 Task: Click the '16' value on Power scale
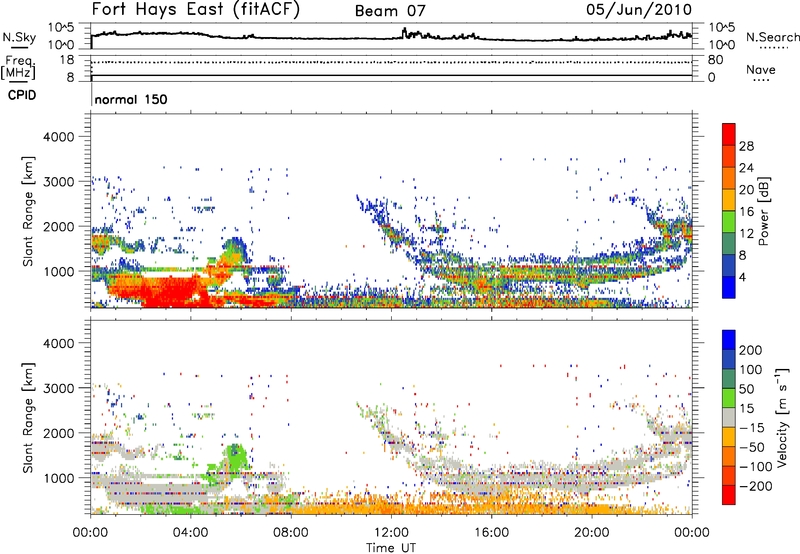[746, 212]
